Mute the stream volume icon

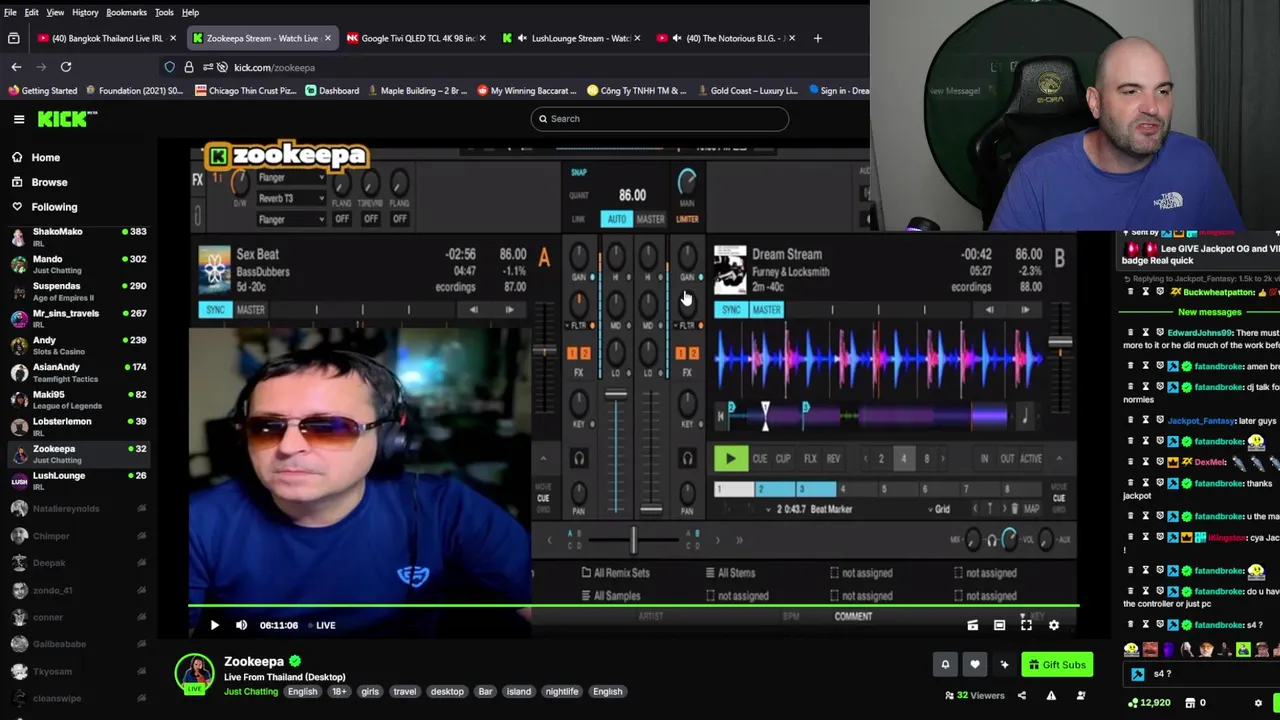(x=241, y=625)
